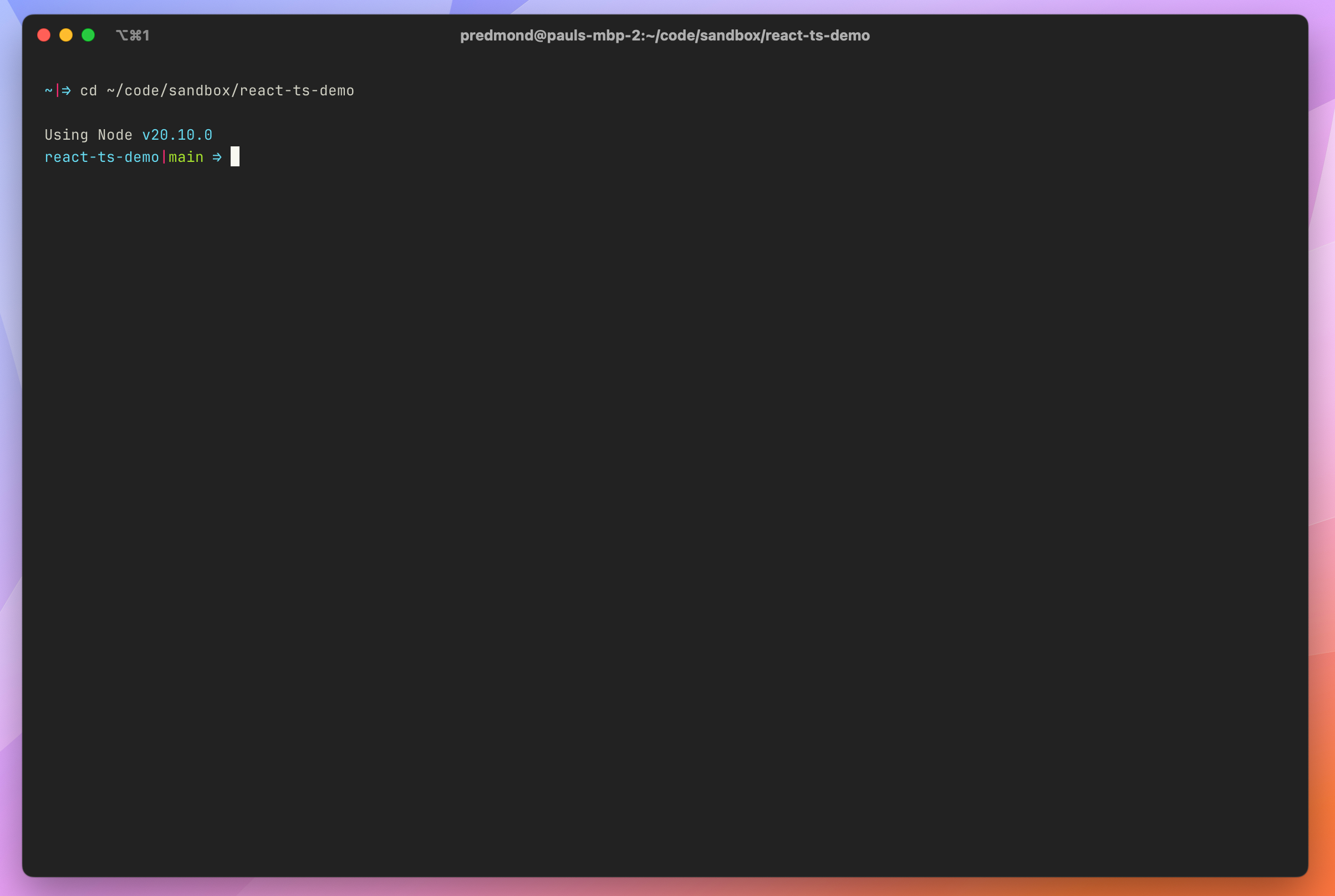1335x896 pixels.
Task: Close the terminal window with red button
Action: [44, 35]
